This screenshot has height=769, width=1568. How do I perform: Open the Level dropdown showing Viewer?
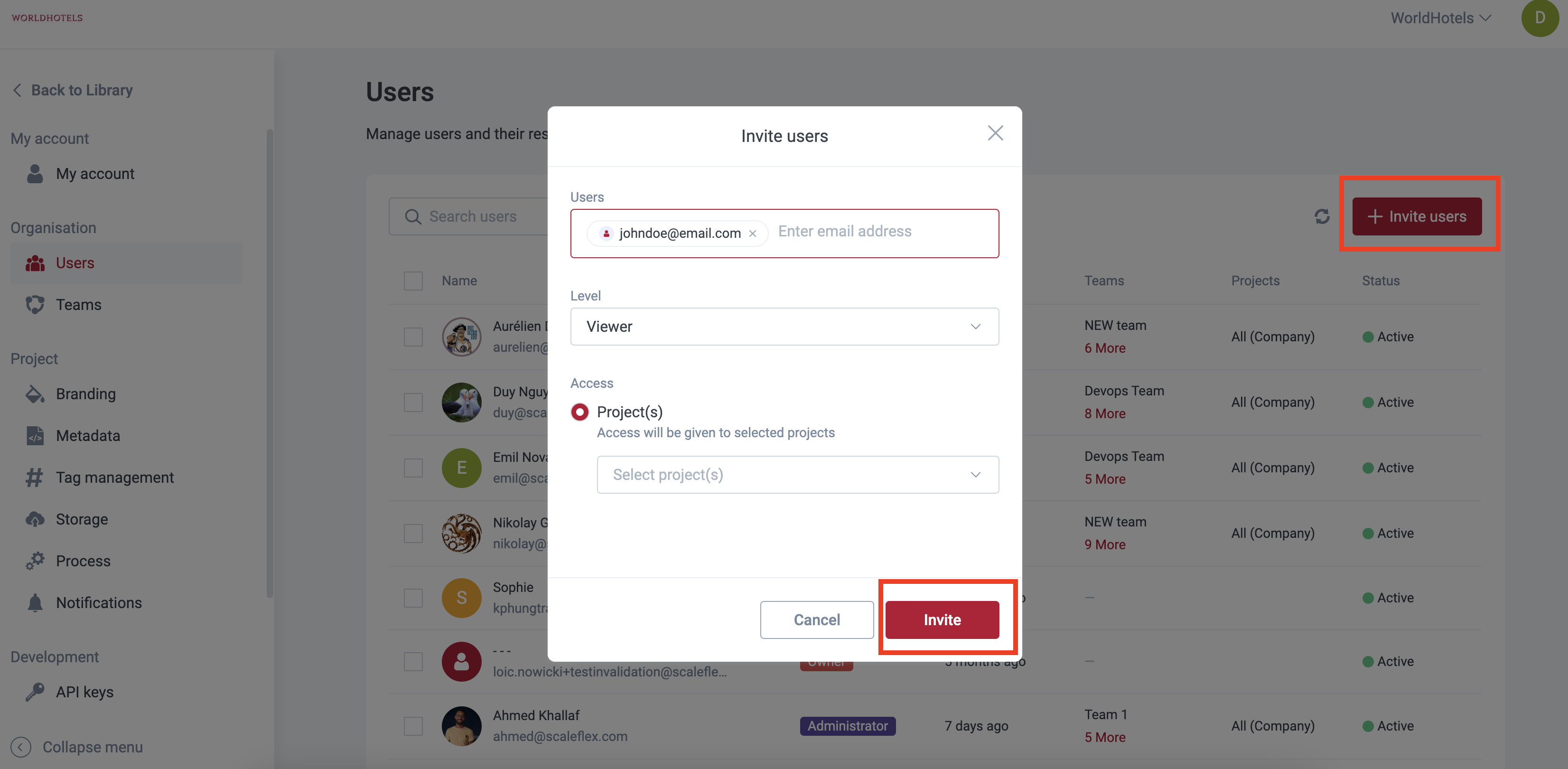tap(784, 327)
